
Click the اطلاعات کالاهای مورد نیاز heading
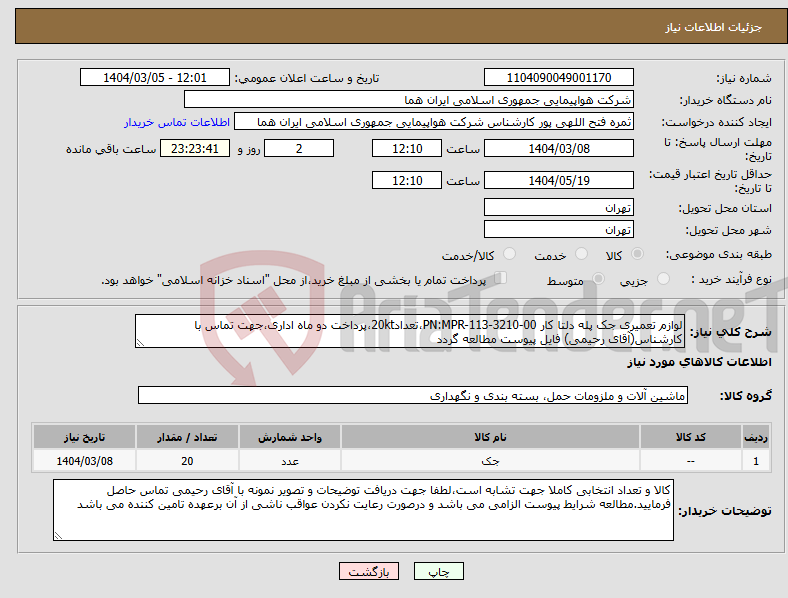(699, 362)
